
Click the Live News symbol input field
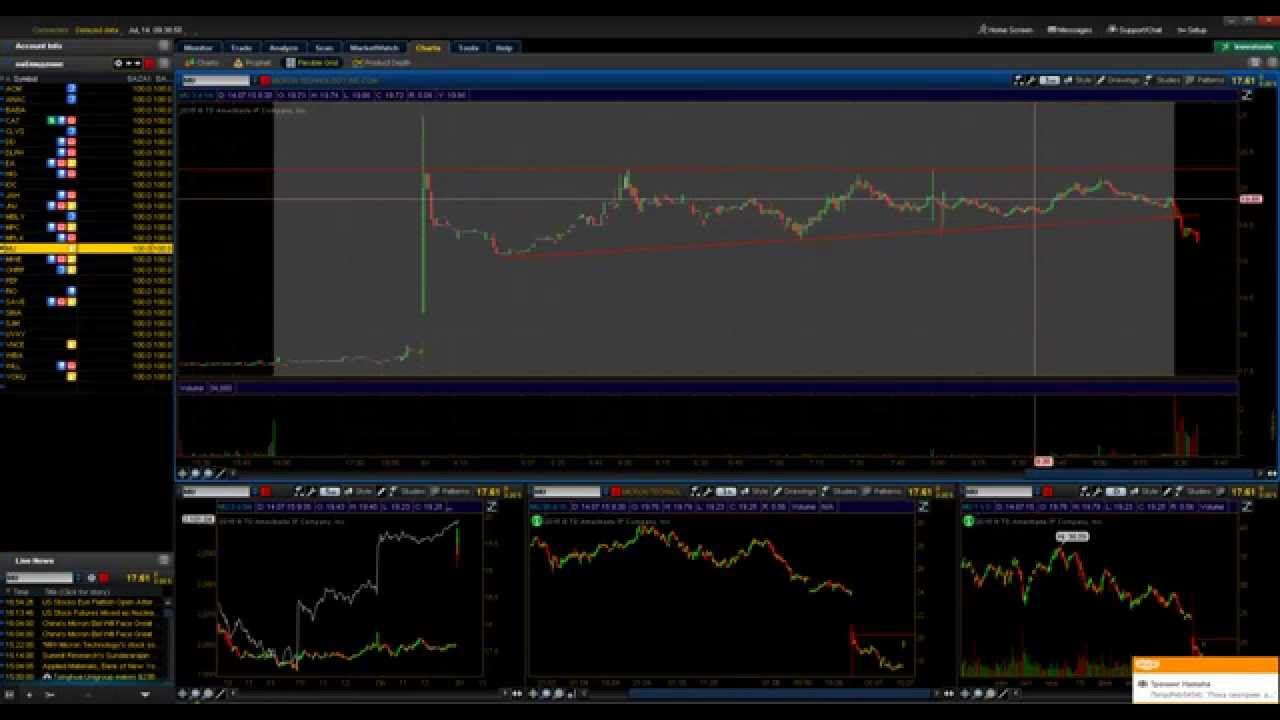[40, 577]
